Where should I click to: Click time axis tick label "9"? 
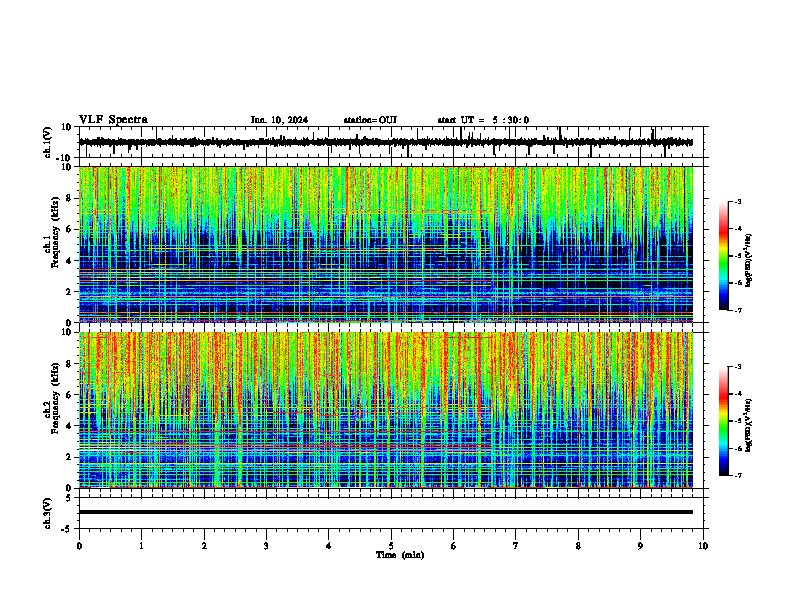point(640,546)
